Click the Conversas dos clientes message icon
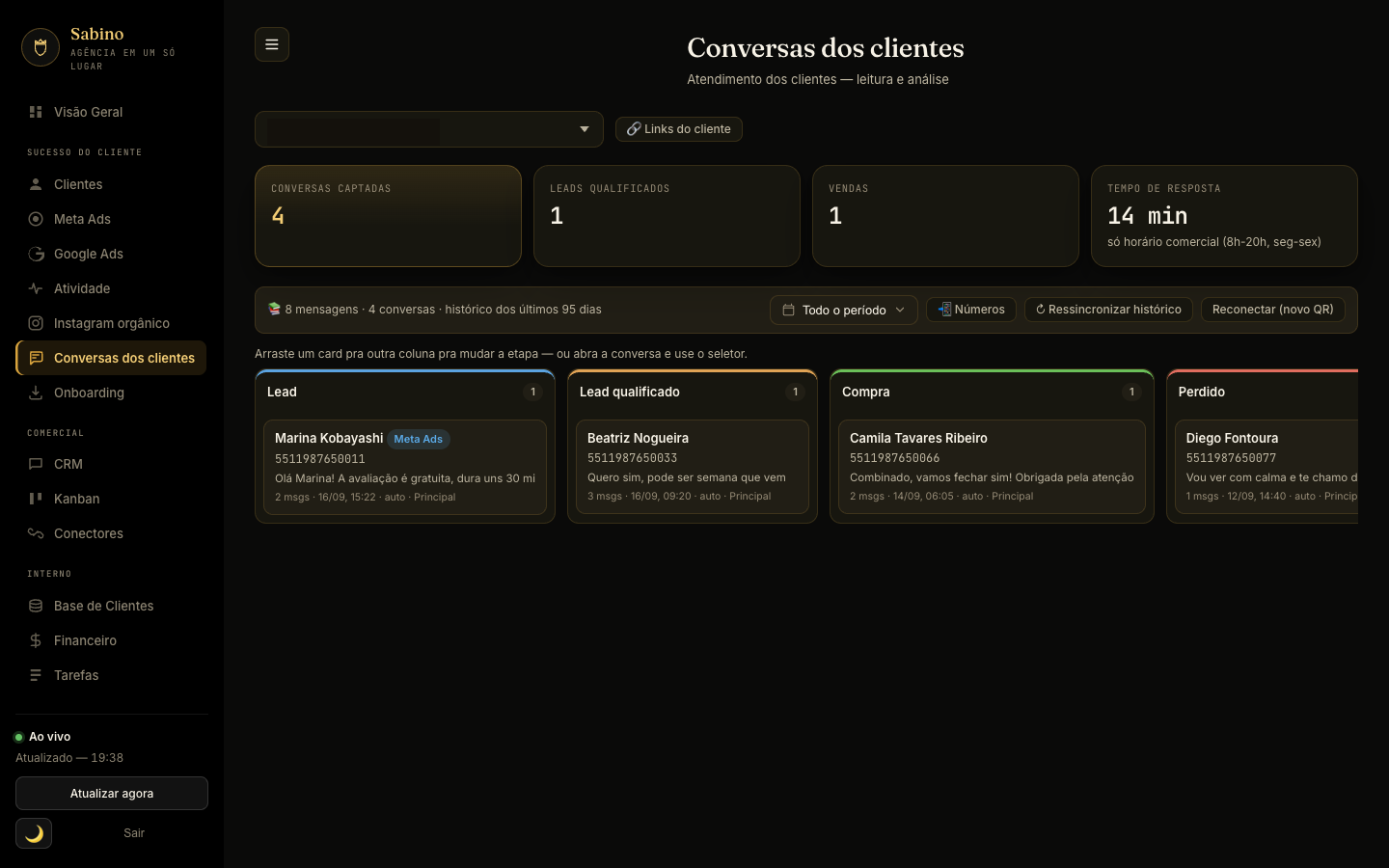This screenshot has height=868, width=1389. (x=36, y=358)
